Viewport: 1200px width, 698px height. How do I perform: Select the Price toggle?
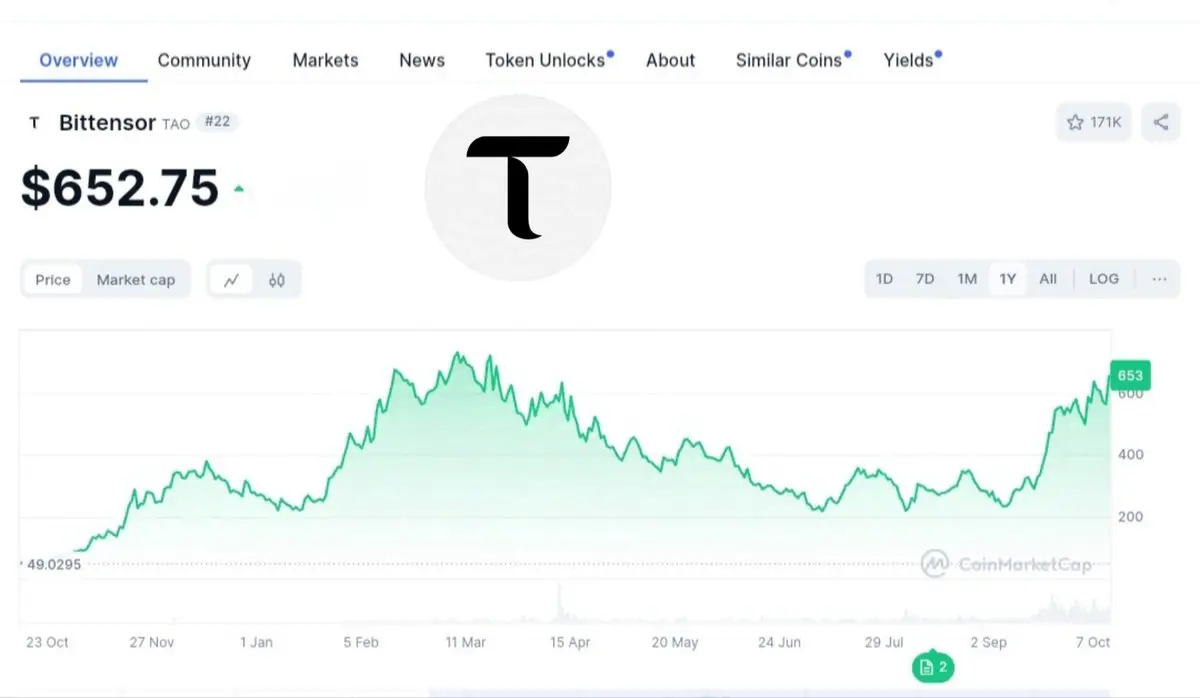click(x=53, y=280)
